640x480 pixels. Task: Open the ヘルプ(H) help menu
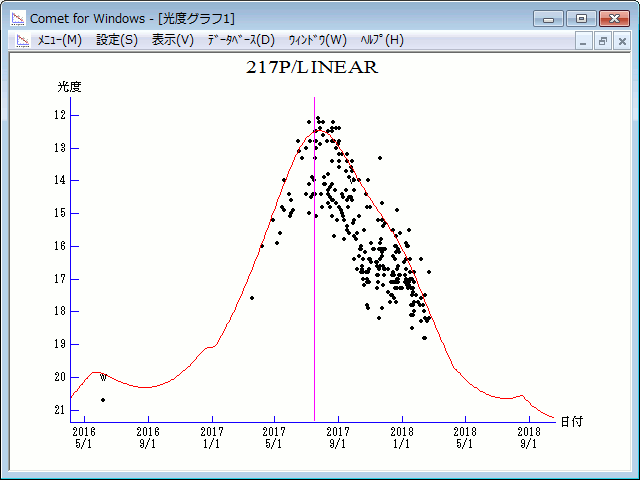[x=382, y=40]
